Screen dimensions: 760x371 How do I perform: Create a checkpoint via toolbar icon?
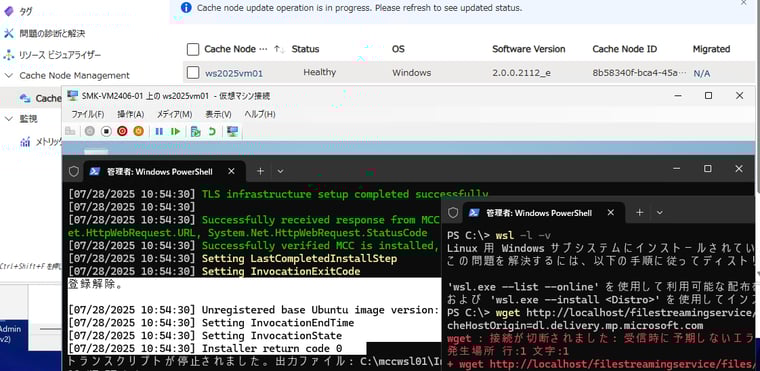pos(195,131)
